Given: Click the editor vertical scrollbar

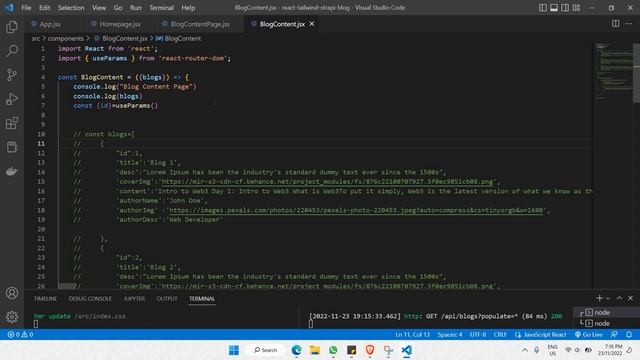Looking at the screenshot, I should pos(636,73).
